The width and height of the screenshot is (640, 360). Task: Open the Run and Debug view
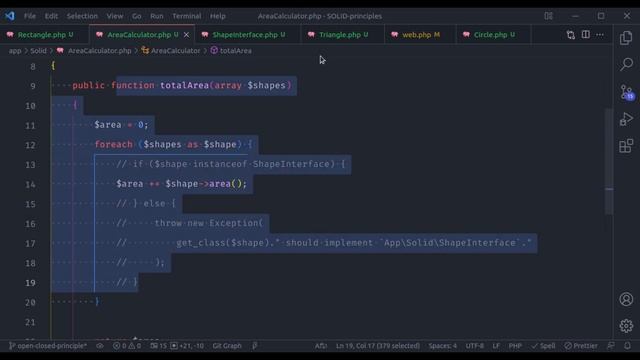pyautogui.click(x=626, y=119)
